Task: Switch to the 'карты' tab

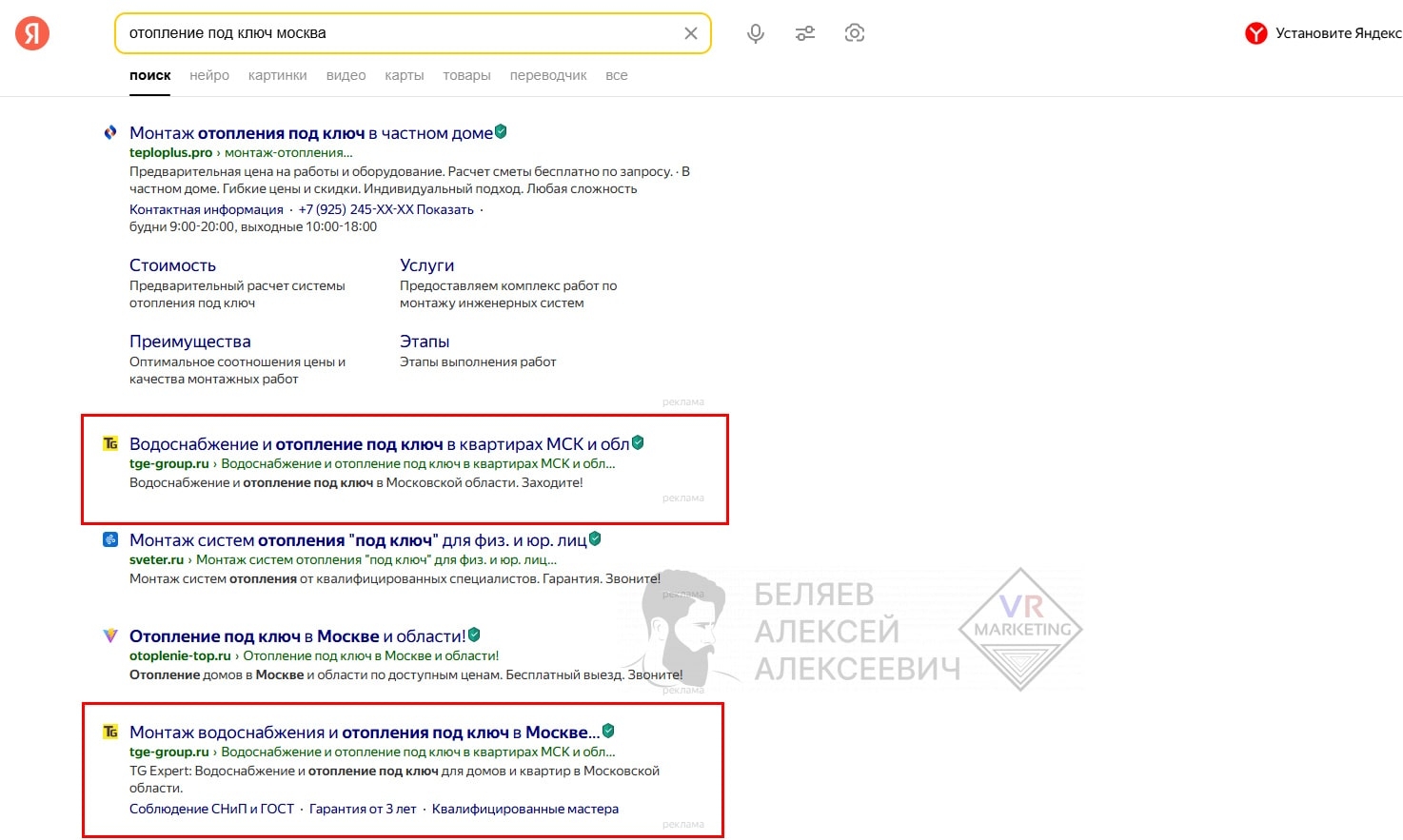Action: [x=405, y=75]
